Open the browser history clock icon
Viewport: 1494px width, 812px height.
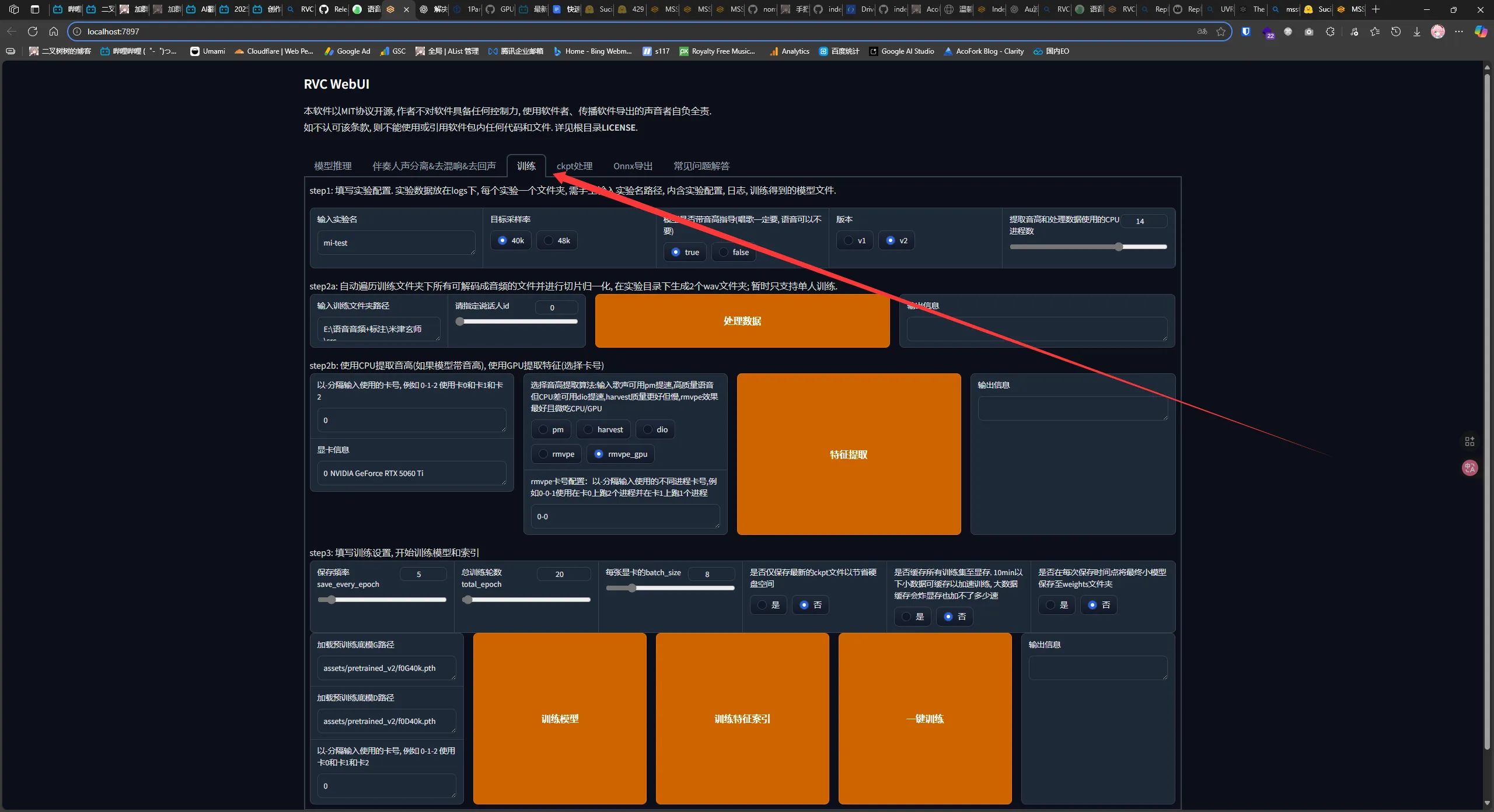pos(1396,32)
